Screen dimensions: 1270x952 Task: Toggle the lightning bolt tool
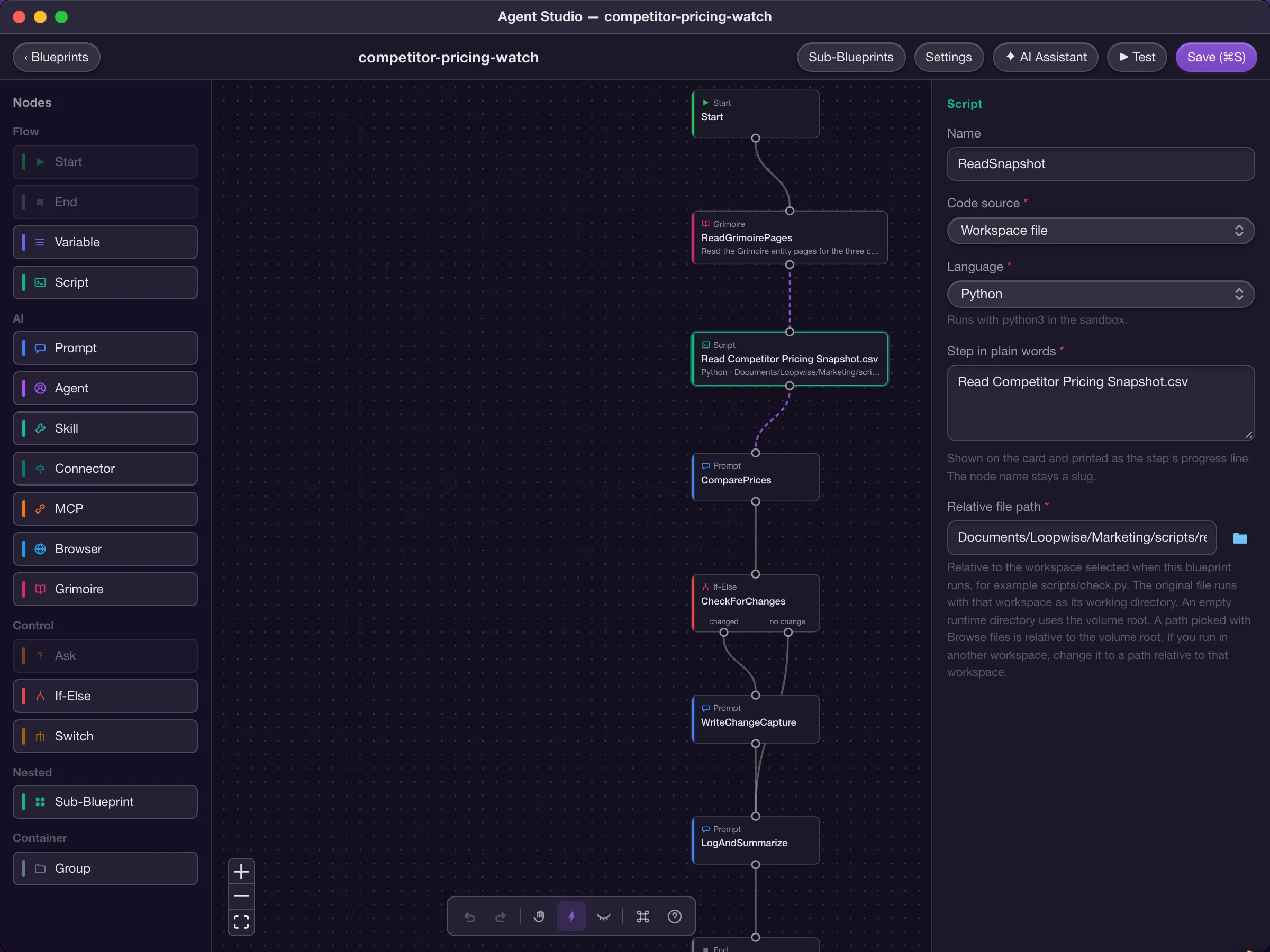pos(571,917)
